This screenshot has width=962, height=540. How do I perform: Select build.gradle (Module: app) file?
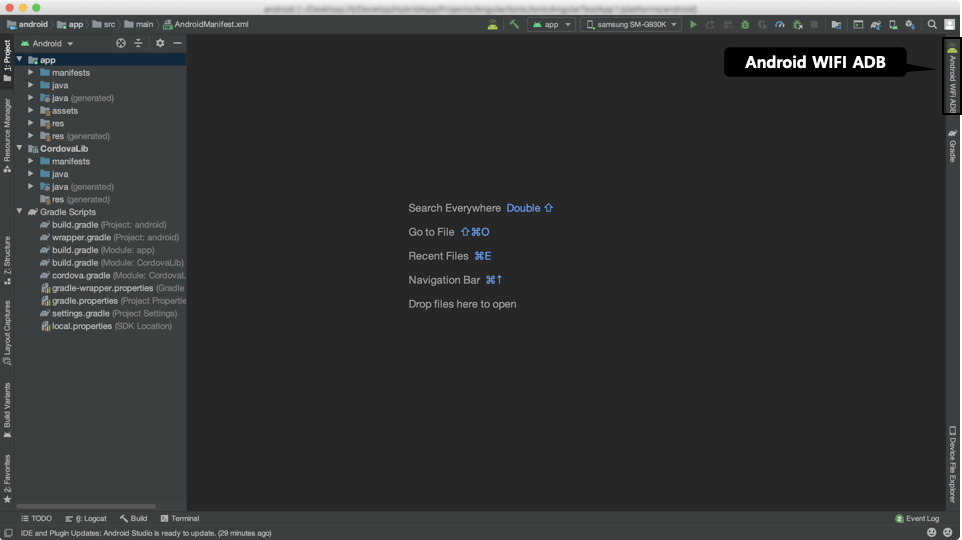pyautogui.click(x=97, y=250)
